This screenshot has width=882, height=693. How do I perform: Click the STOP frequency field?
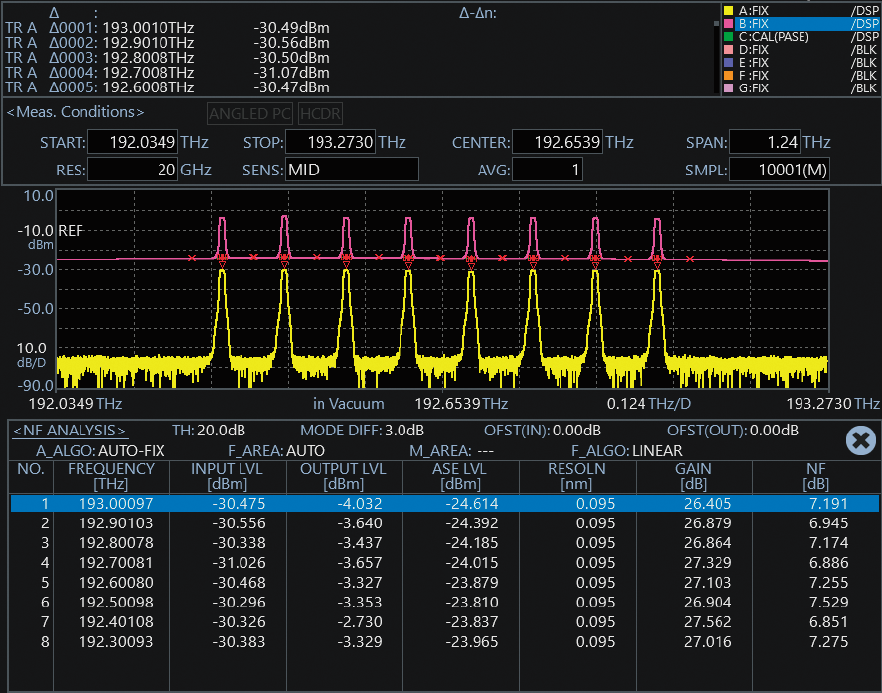click(331, 143)
